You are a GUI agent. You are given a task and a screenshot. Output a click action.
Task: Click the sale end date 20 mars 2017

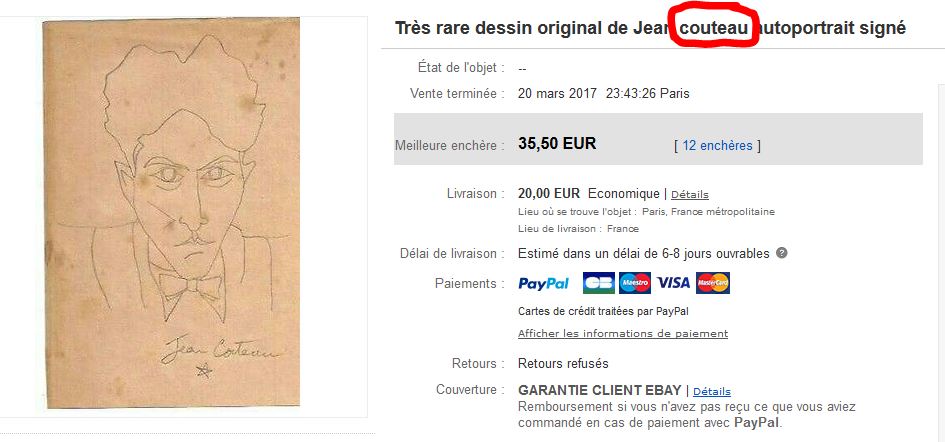coord(557,93)
